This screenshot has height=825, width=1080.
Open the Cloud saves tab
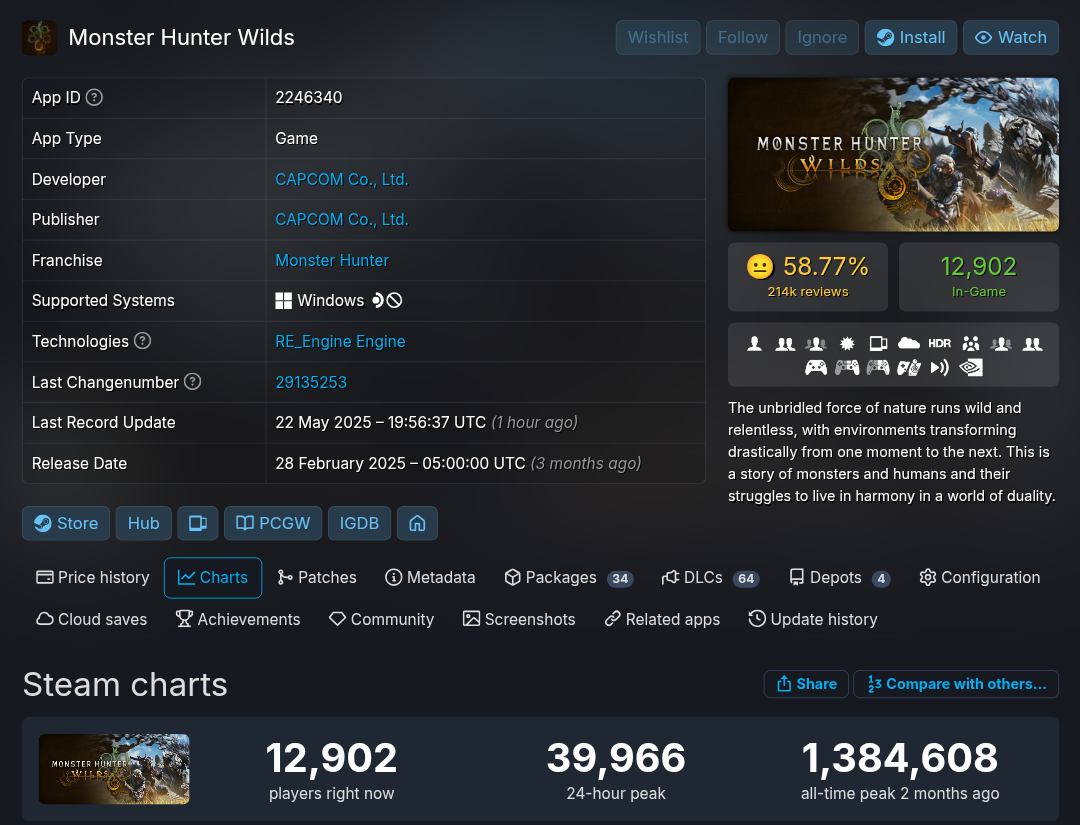click(92, 619)
